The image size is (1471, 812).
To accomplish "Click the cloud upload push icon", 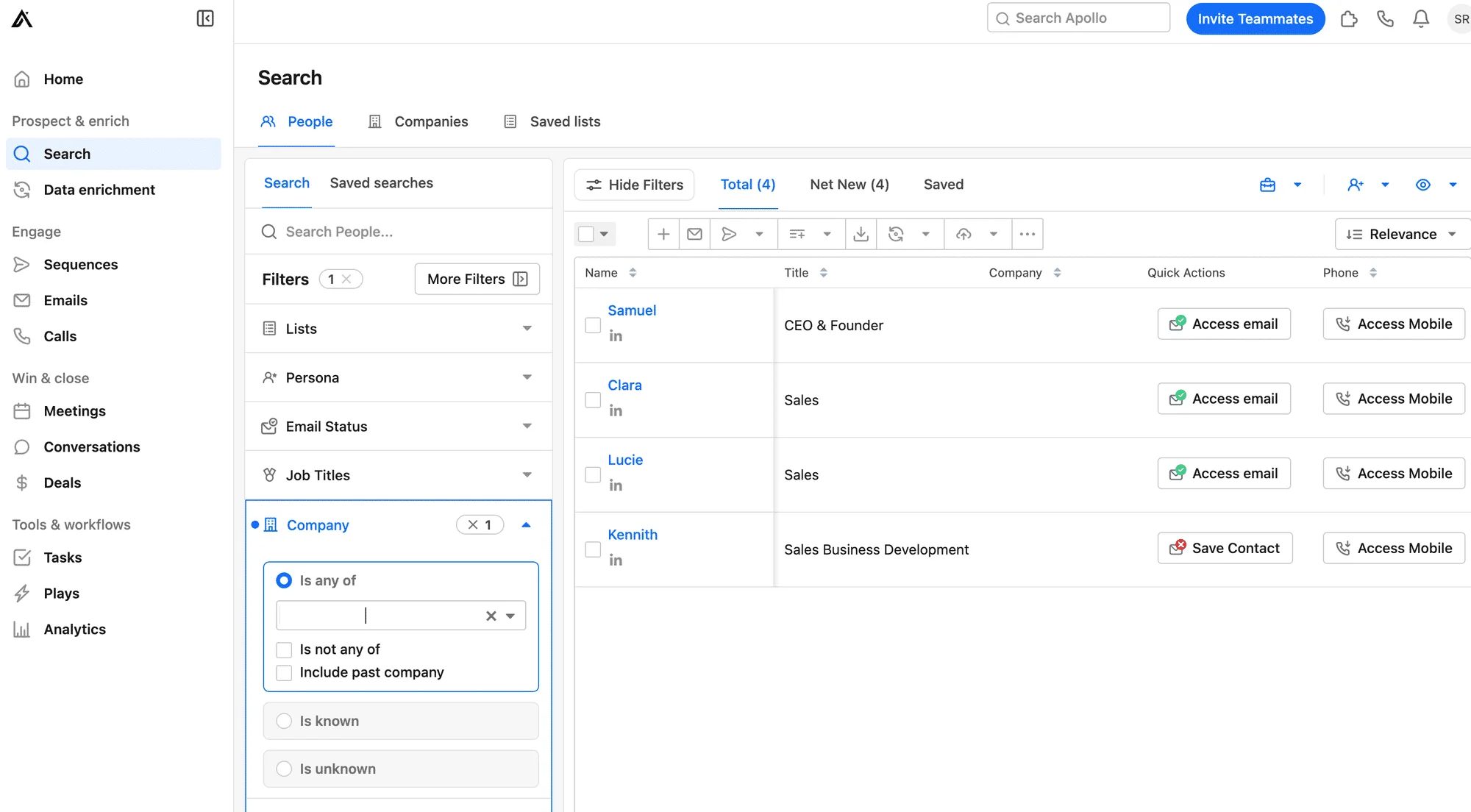I will click(x=964, y=234).
